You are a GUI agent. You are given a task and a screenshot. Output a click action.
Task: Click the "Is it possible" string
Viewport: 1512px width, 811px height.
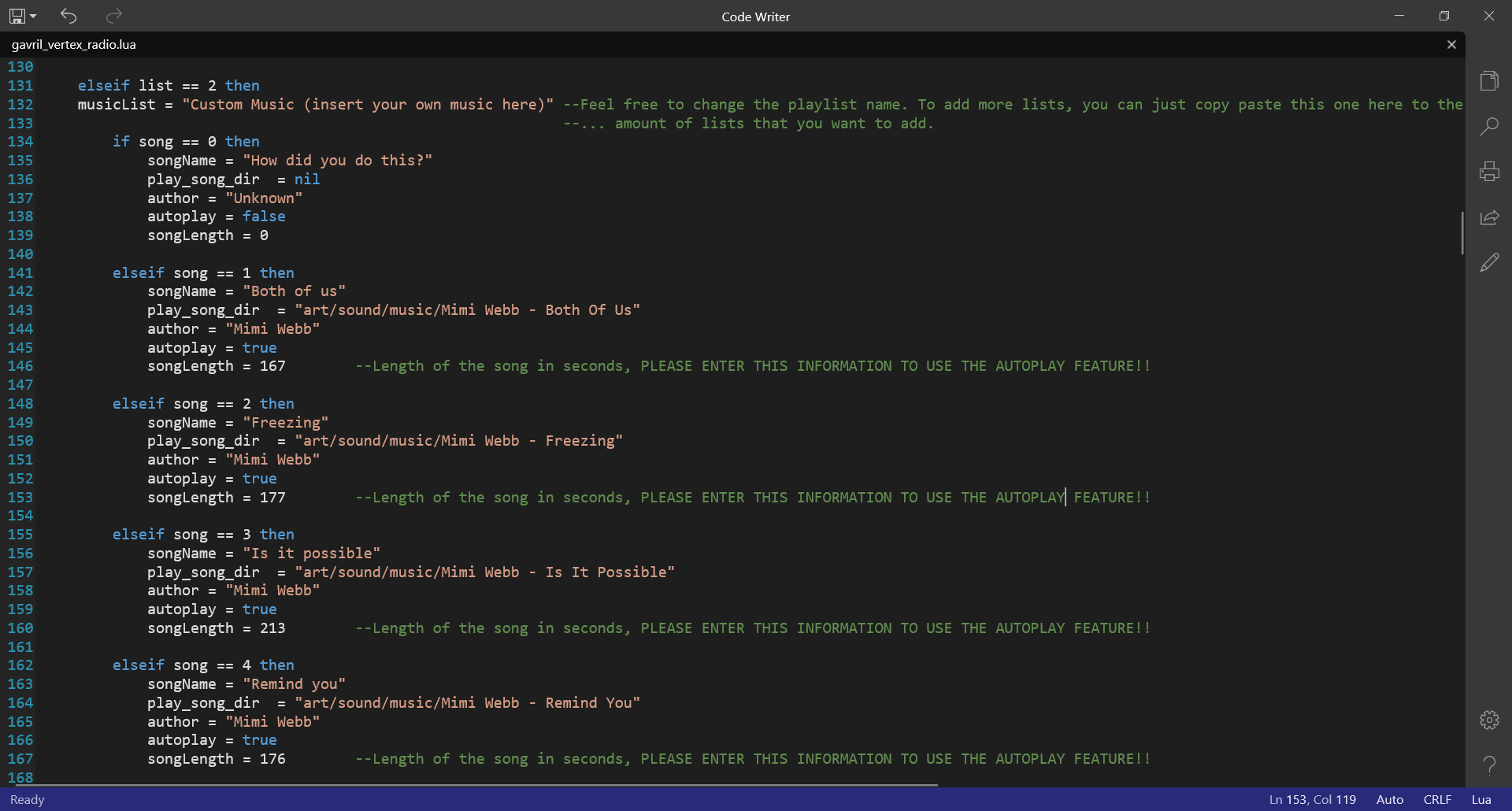point(311,554)
